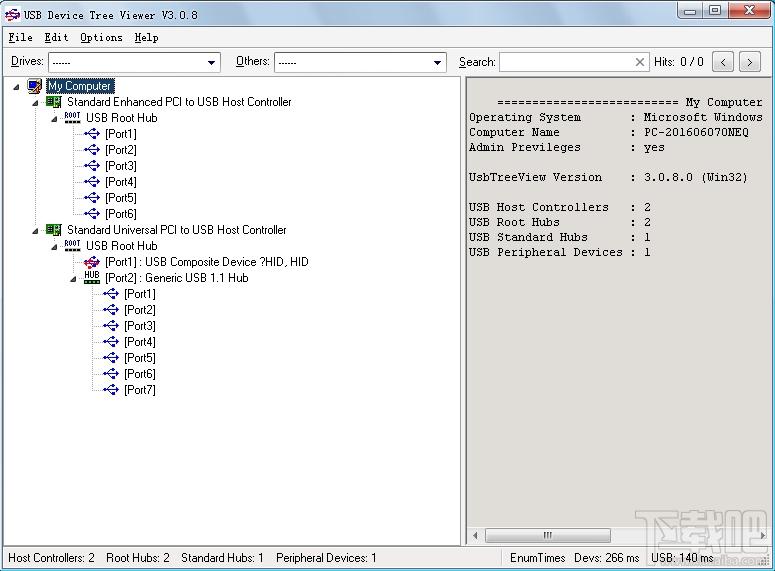This screenshot has height=571, width=775.
Task: Go to next search hit
Action: pyautogui.click(x=750, y=62)
